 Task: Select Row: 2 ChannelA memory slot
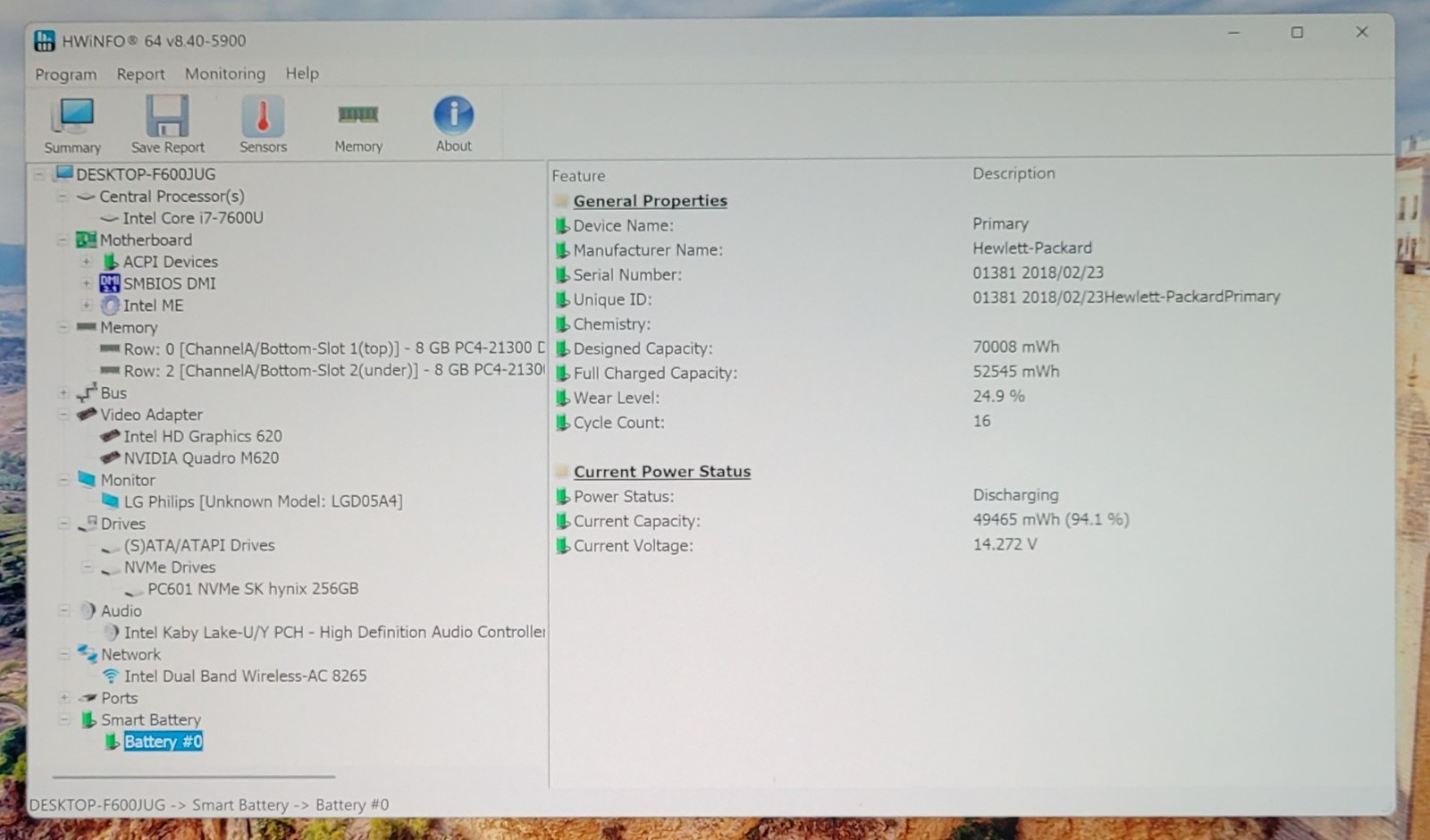pos(334,370)
